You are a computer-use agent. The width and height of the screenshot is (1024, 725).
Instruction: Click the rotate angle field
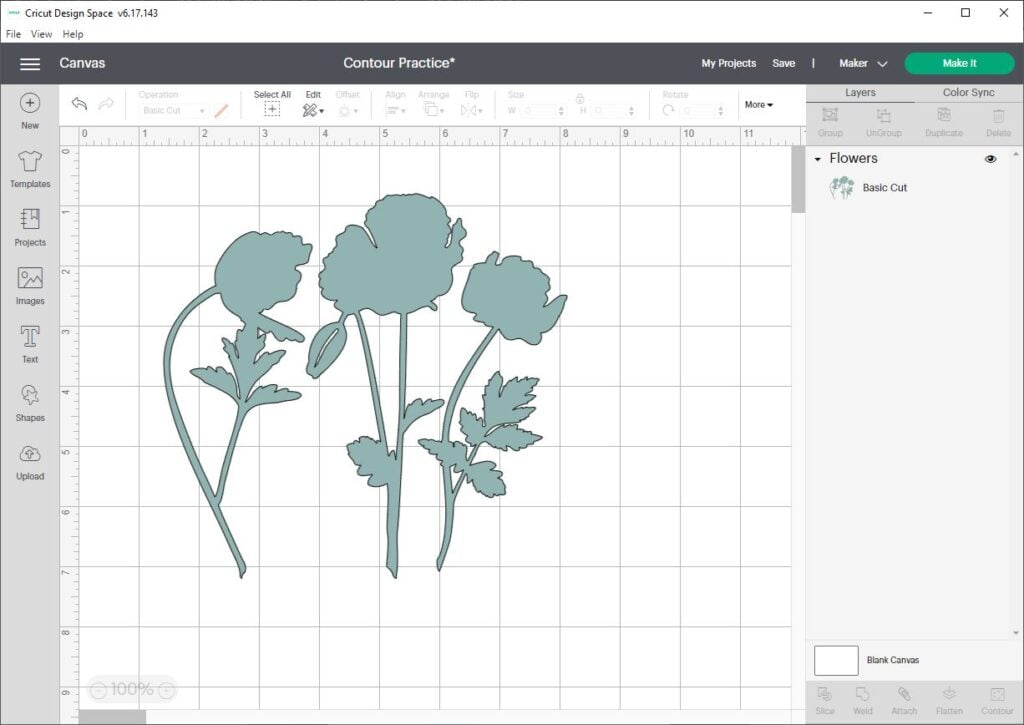click(703, 110)
